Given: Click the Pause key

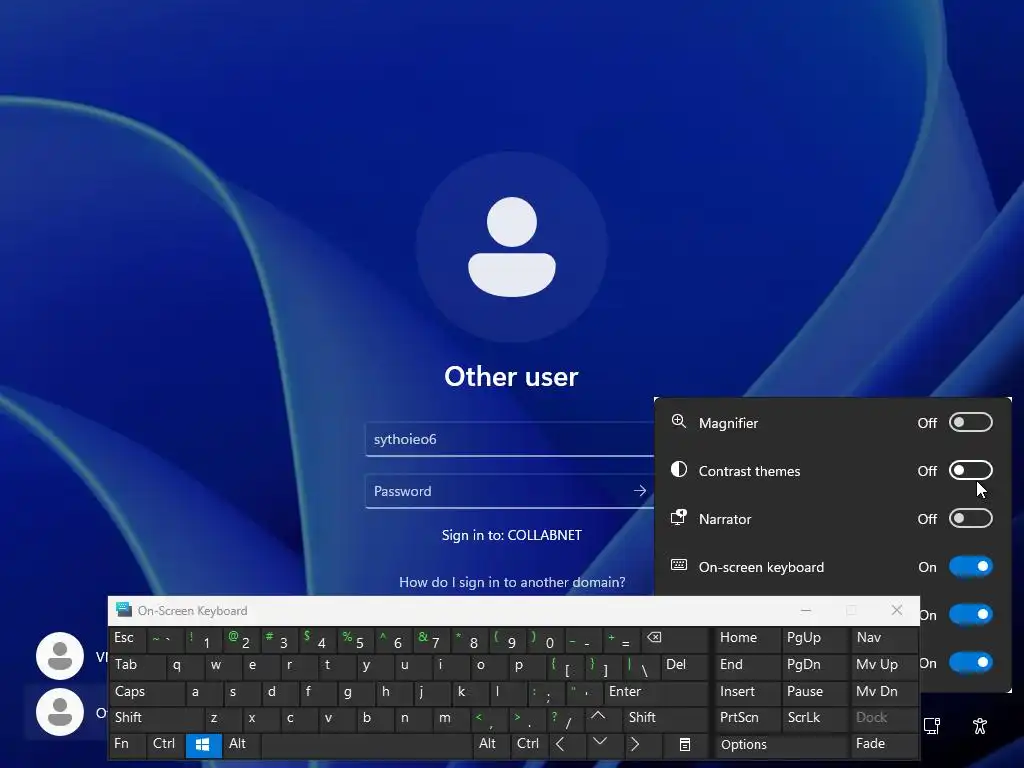Looking at the screenshot, I should click(816, 693).
